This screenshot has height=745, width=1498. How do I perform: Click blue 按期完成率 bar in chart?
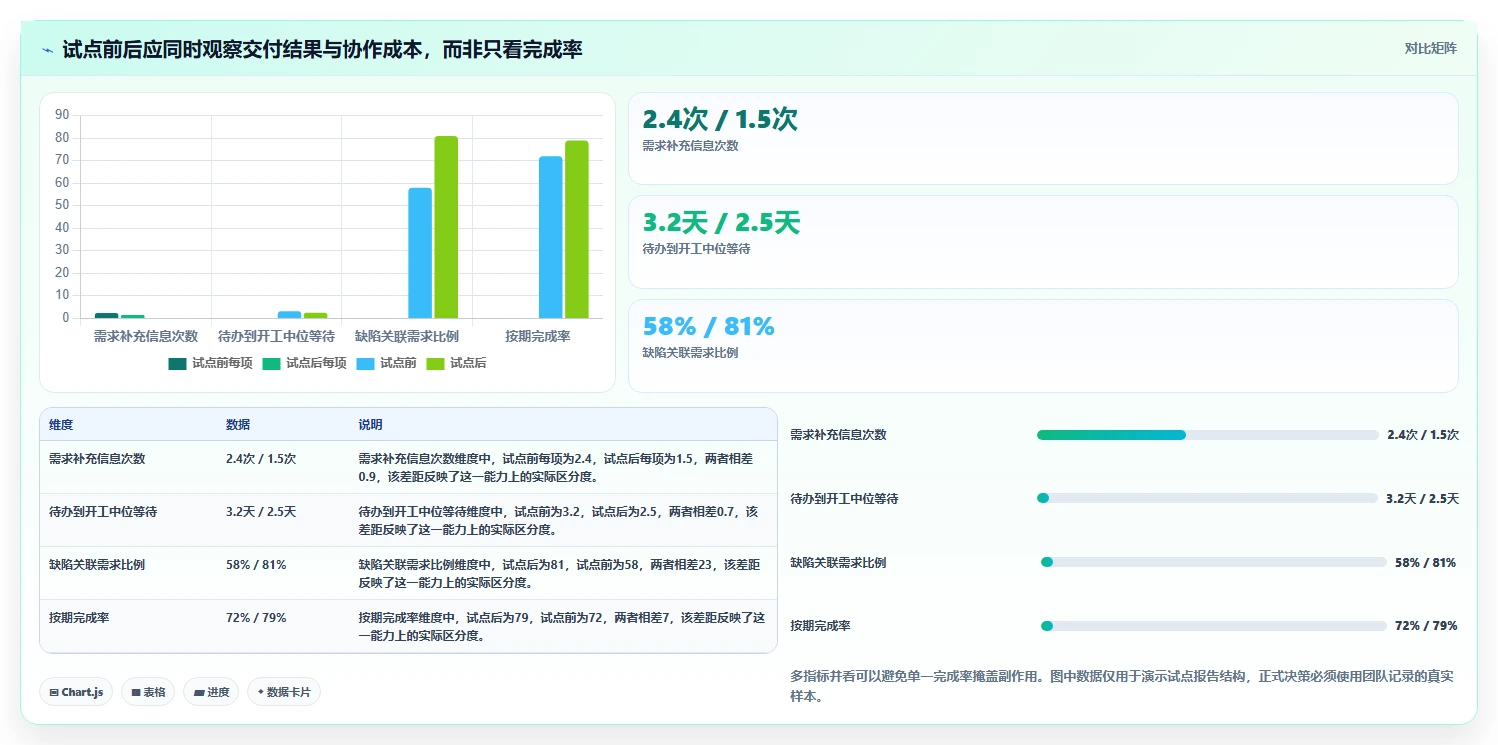pos(551,237)
